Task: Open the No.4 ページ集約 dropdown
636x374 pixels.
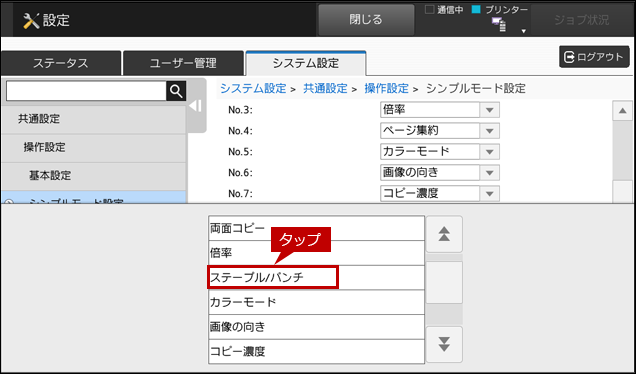Action: tap(440, 131)
